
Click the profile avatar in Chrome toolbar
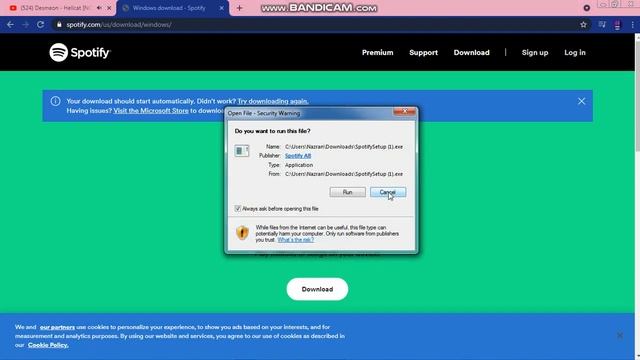click(617, 25)
